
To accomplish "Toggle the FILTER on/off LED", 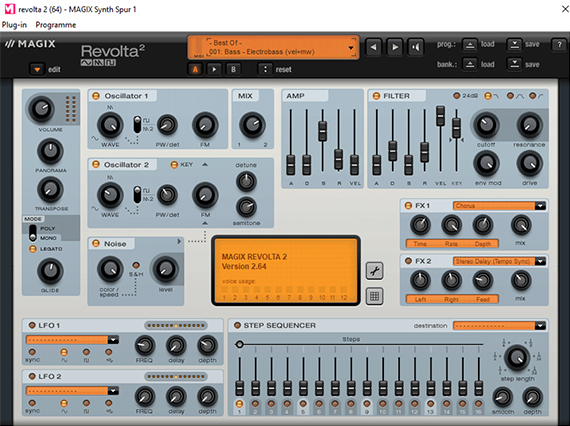I will 376,96.
